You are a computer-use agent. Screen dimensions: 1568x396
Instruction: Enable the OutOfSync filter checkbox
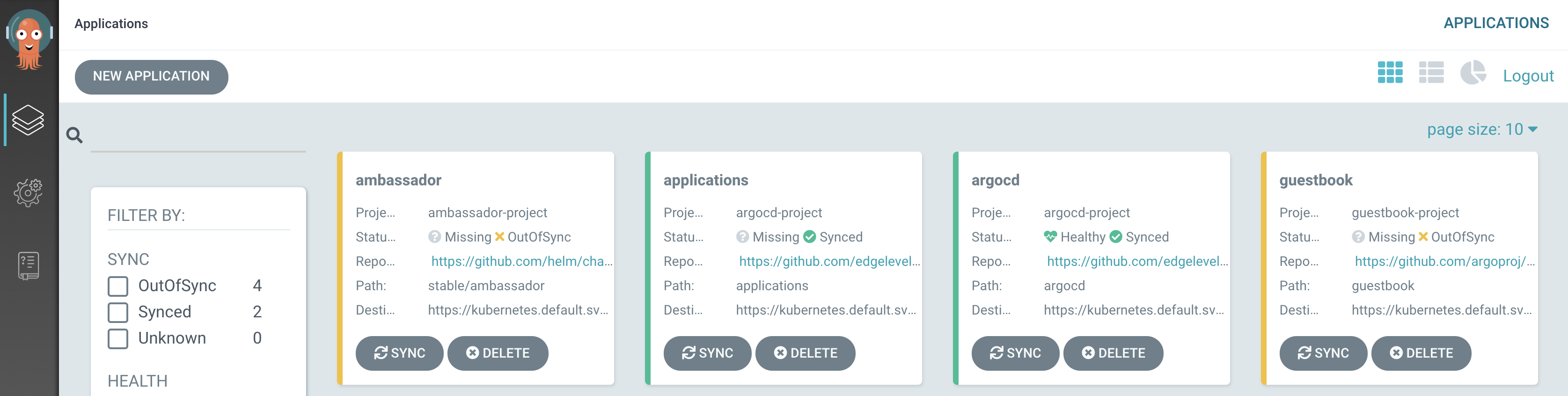[x=118, y=286]
